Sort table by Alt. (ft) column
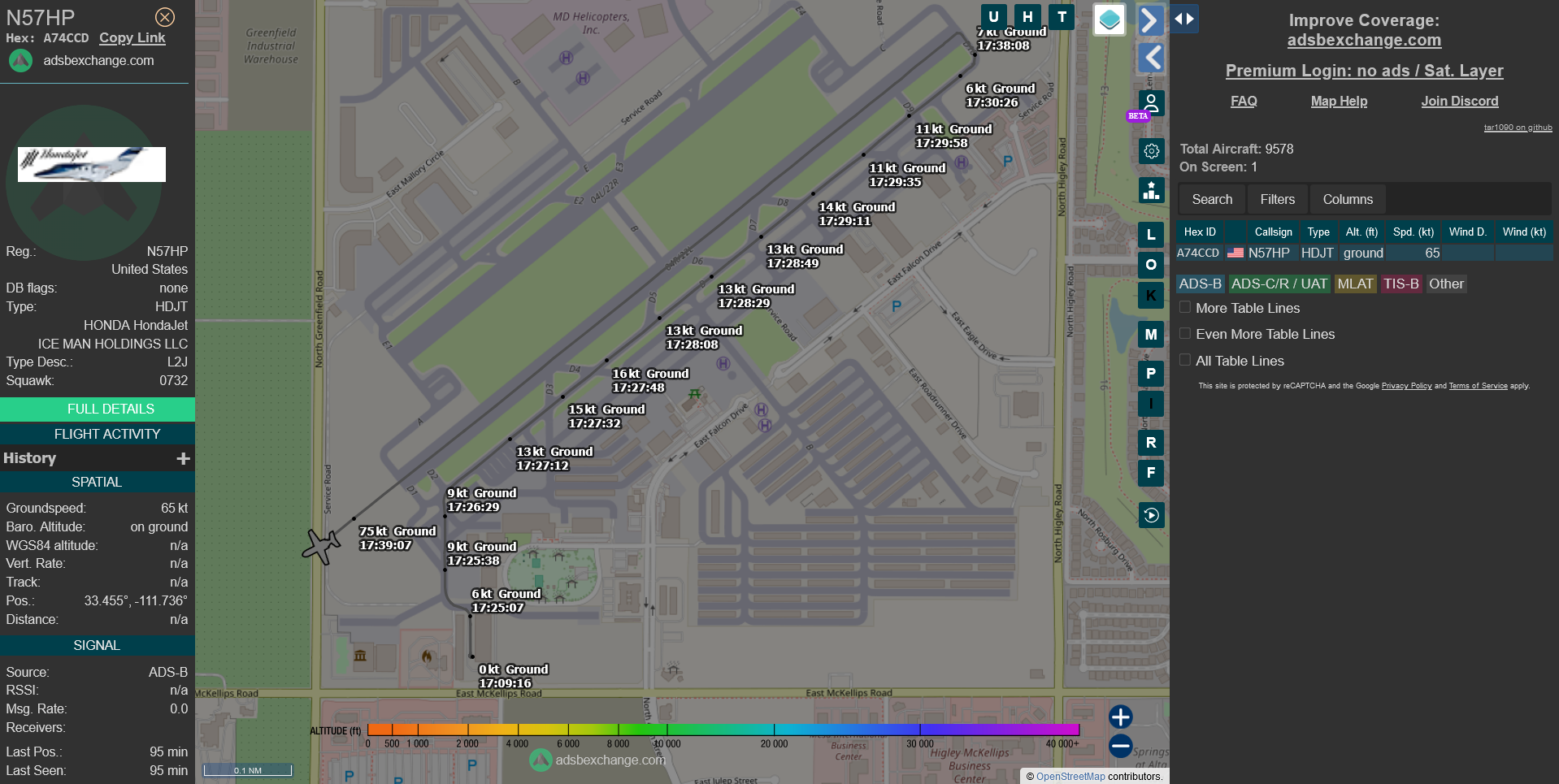This screenshot has height=784, width=1559. coord(1361,232)
